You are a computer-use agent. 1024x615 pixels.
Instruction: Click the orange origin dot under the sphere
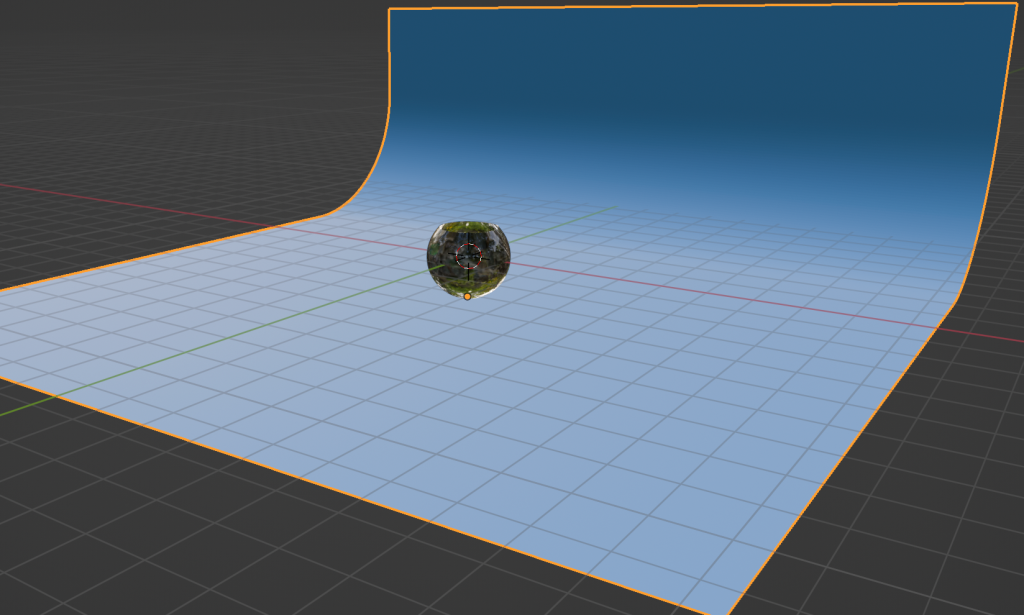pos(467,296)
